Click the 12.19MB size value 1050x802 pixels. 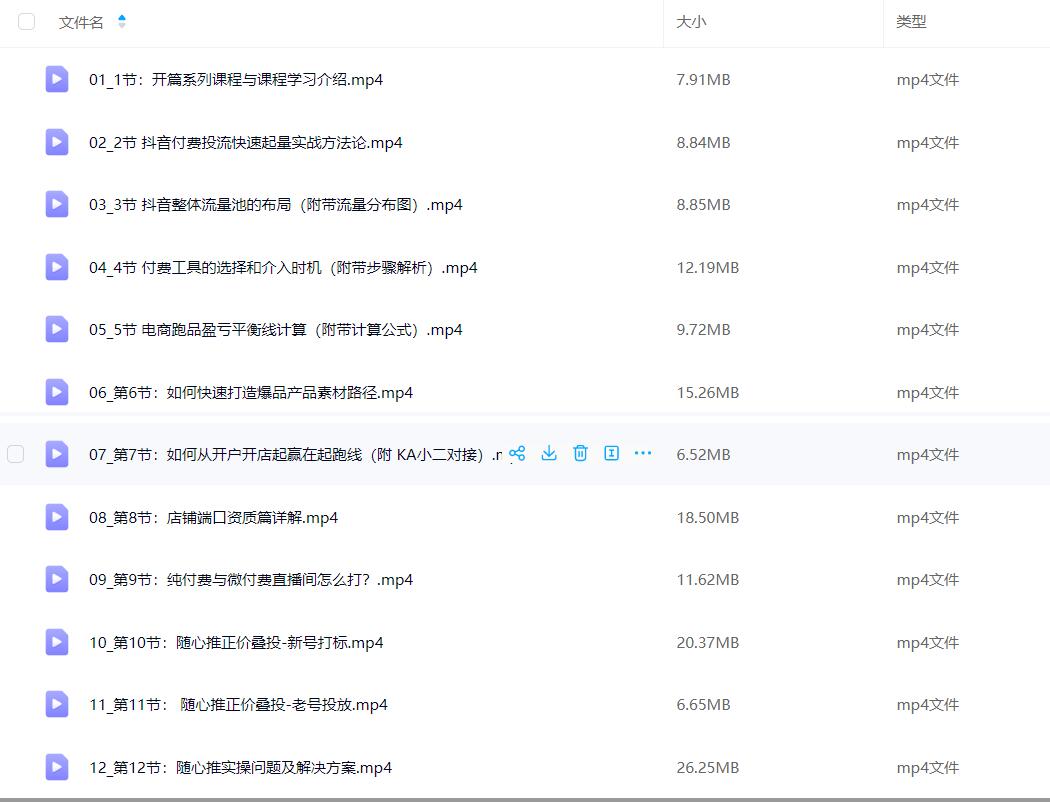pyautogui.click(x=708, y=268)
